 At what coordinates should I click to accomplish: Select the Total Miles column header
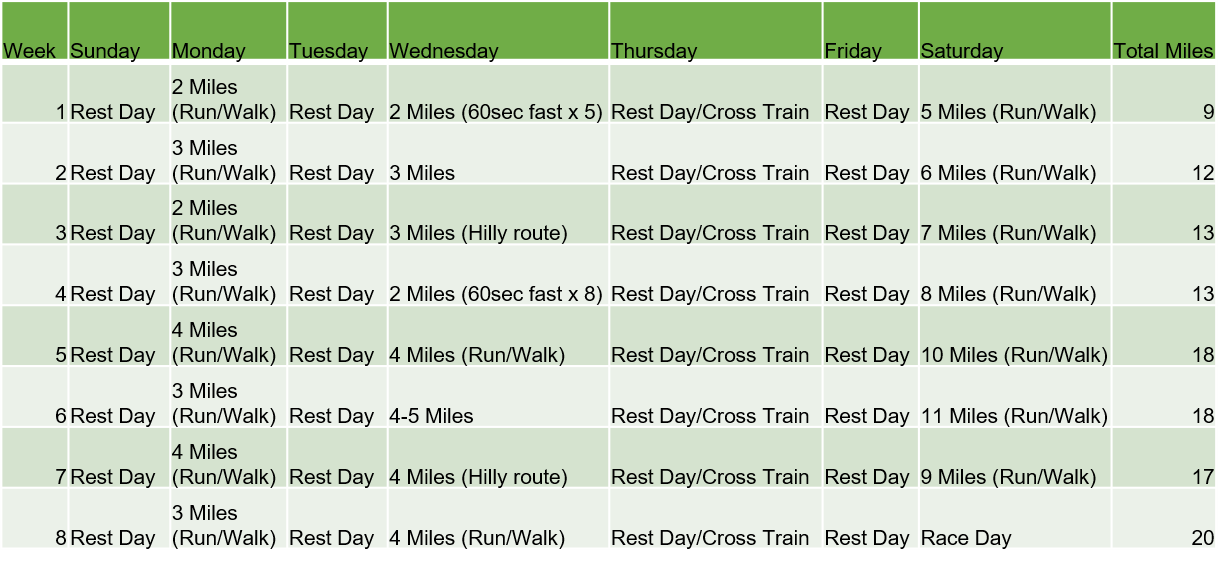click(1163, 51)
